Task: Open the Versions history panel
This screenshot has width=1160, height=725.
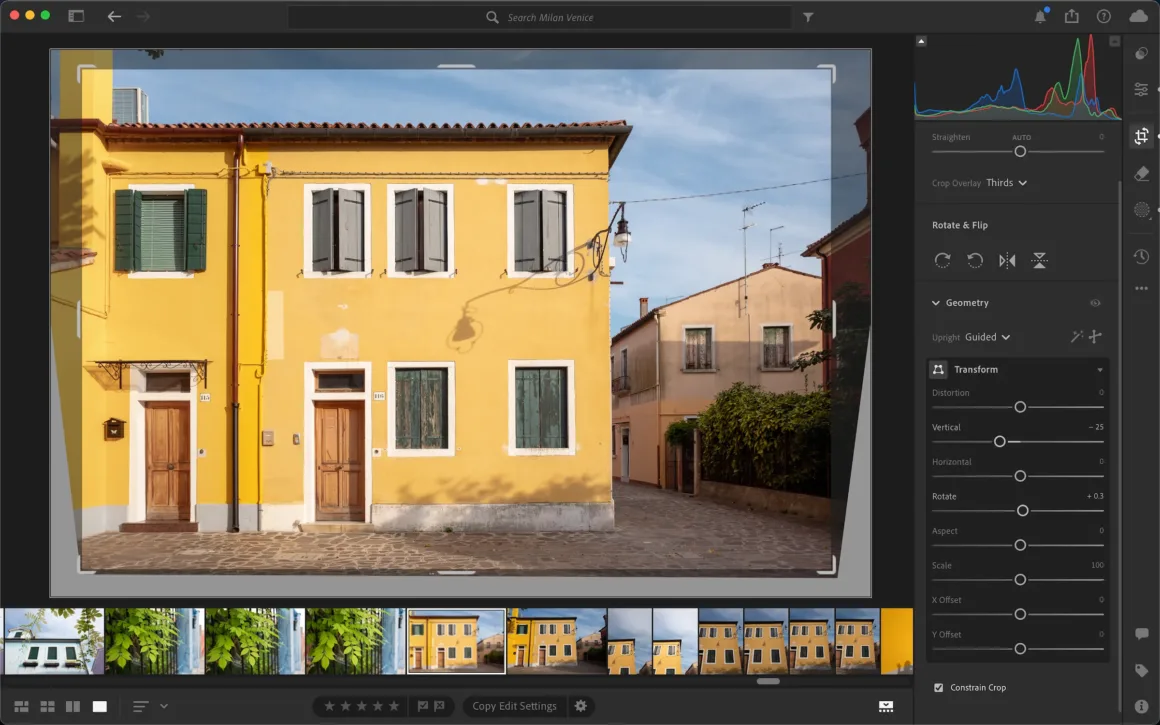Action: pos(1141,257)
